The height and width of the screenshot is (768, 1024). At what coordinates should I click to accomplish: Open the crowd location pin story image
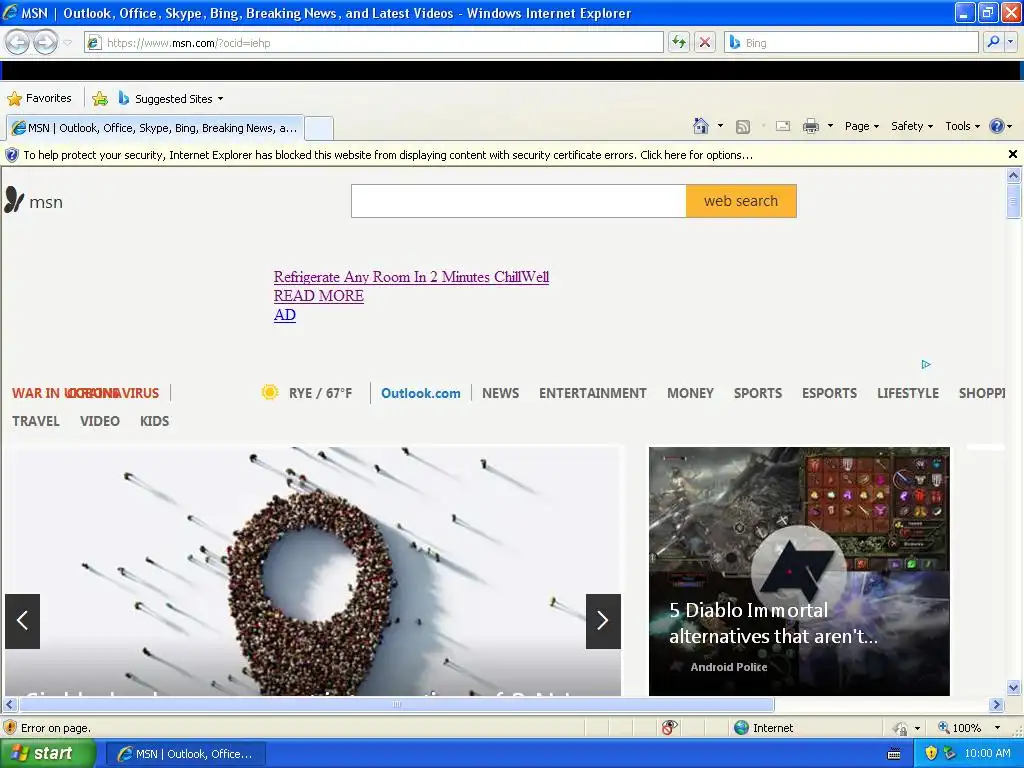point(313,571)
